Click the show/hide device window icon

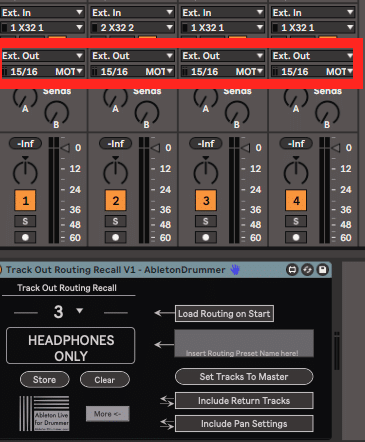pos(292,270)
